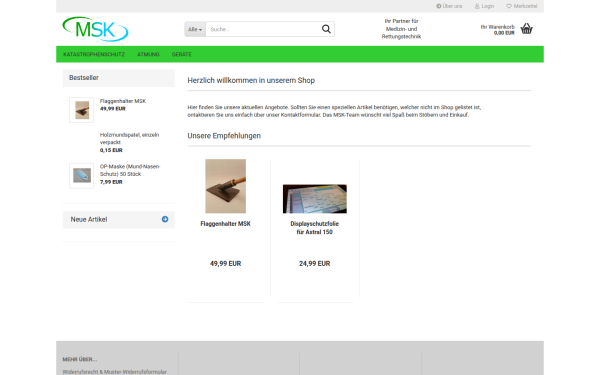Click the Bestseller heading
The image size is (600, 375).
(x=84, y=78)
